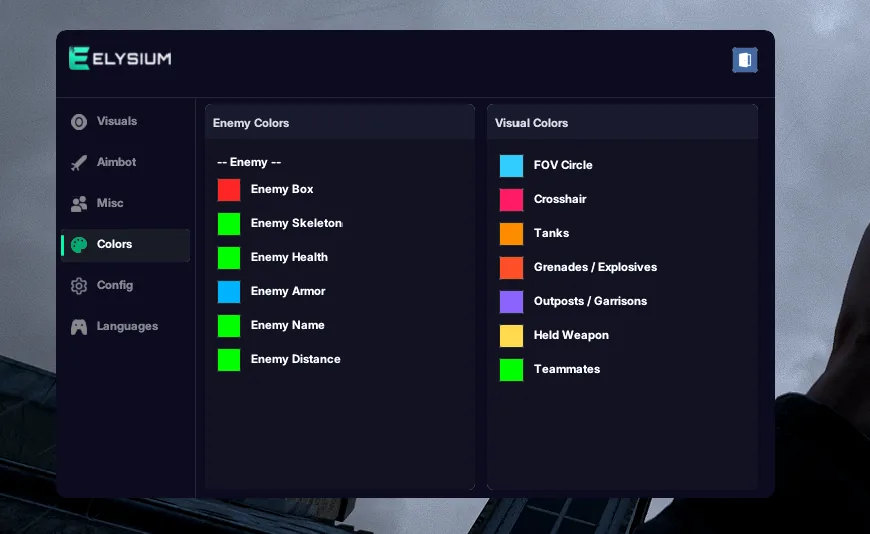Open the Languages tab
870x534 pixels.
[x=125, y=327]
